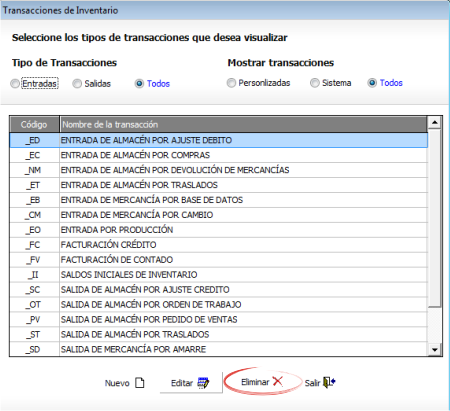Click the _ET code cell
This screenshot has width=450, height=411.
coord(34,185)
